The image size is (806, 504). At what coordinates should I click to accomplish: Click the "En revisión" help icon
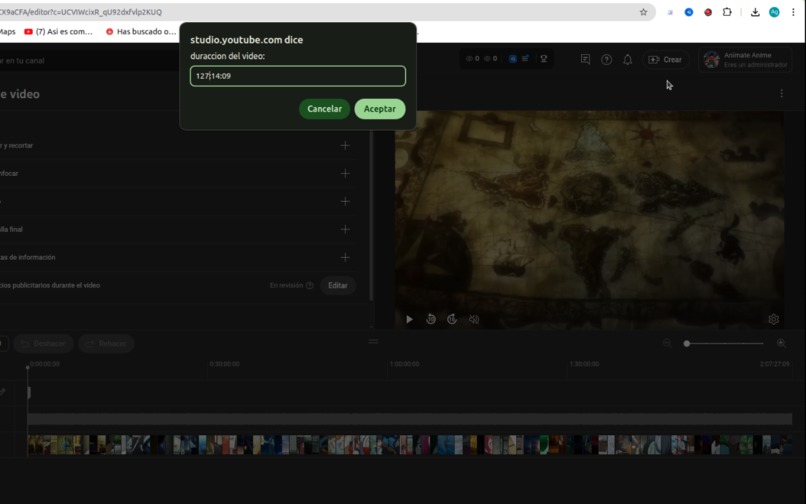coord(309,285)
